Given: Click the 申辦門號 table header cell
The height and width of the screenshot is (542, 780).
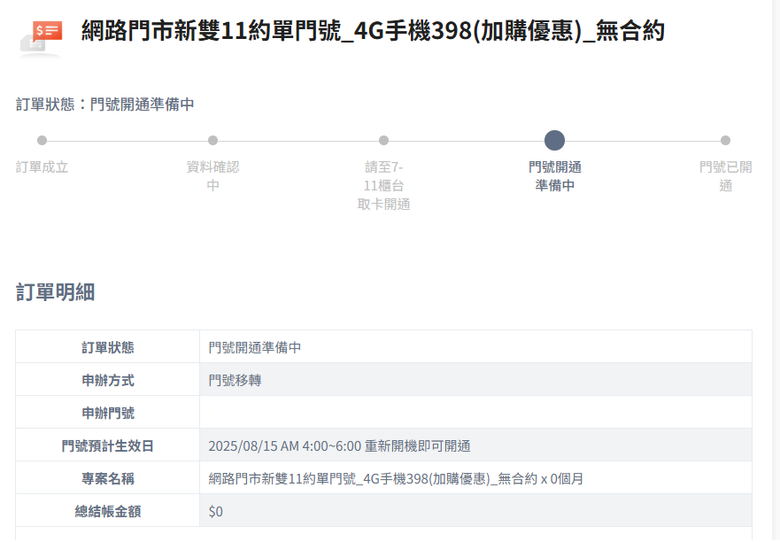Looking at the screenshot, I should 108,413.
